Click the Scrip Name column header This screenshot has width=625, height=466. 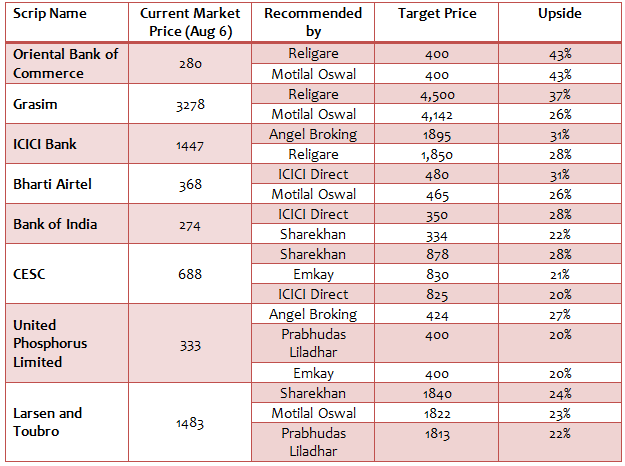click(x=50, y=14)
